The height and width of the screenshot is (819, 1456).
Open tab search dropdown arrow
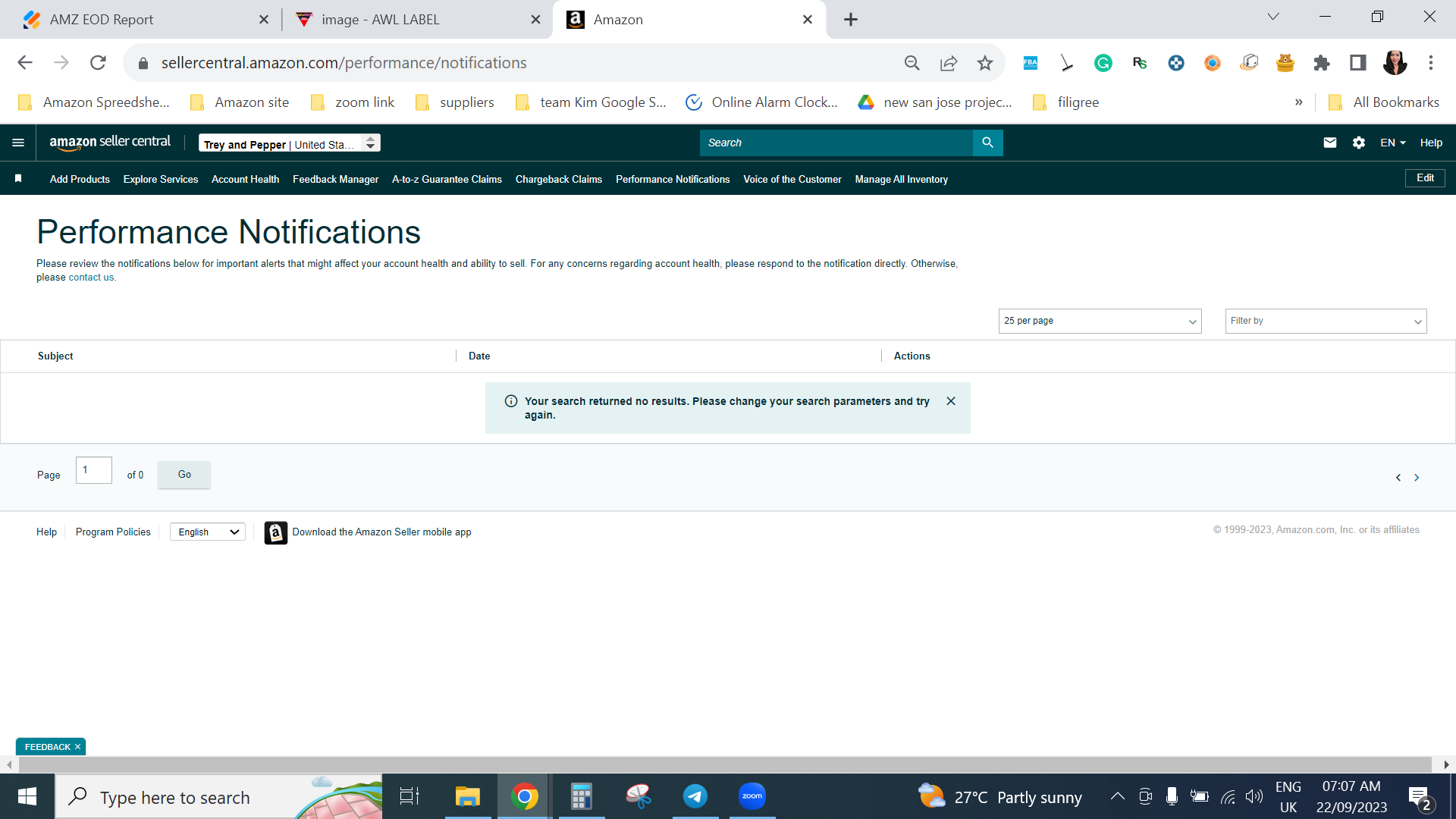(1273, 17)
